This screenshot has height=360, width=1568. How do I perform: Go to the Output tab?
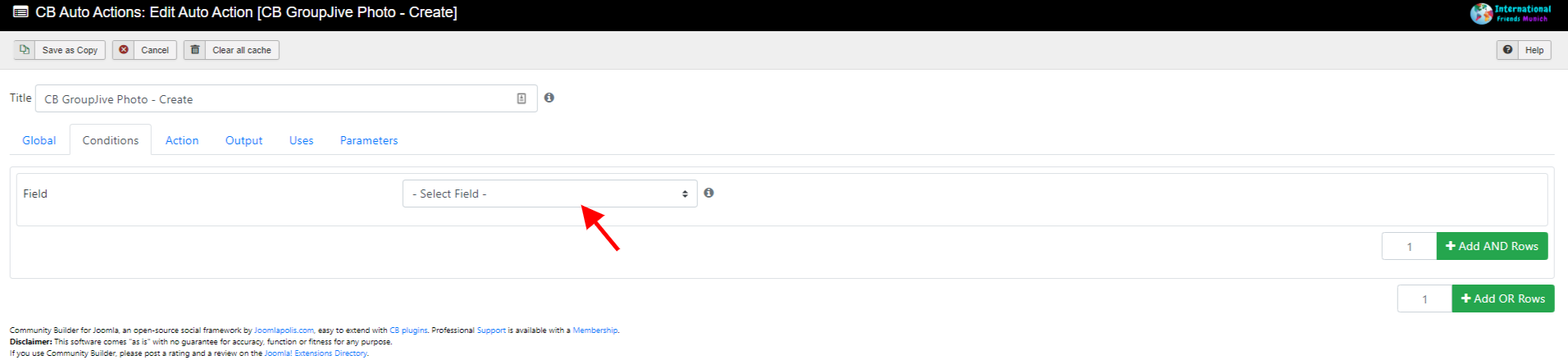pyautogui.click(x=244, y=140)
